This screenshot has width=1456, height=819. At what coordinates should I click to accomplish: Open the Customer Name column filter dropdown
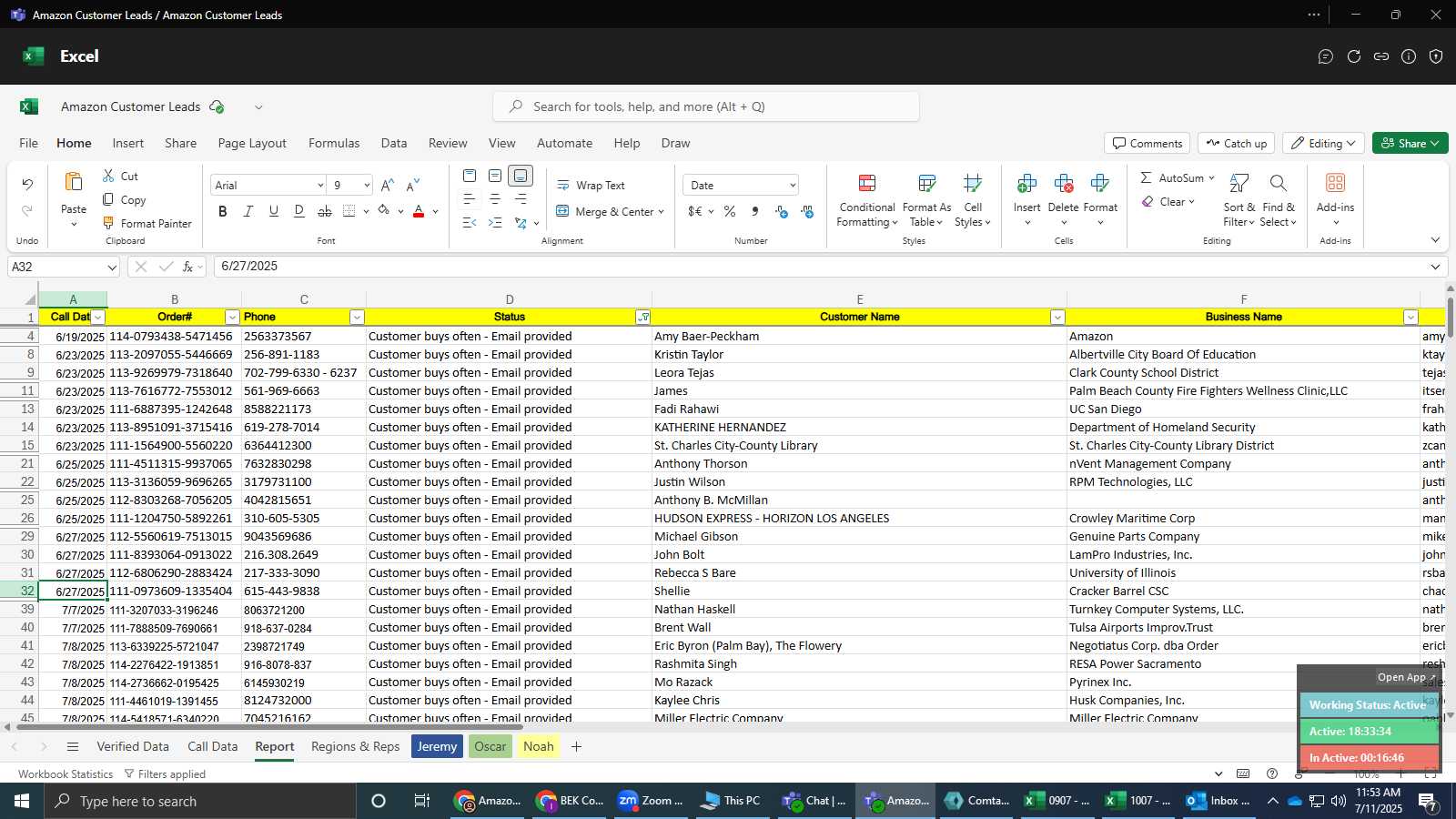1057,317
